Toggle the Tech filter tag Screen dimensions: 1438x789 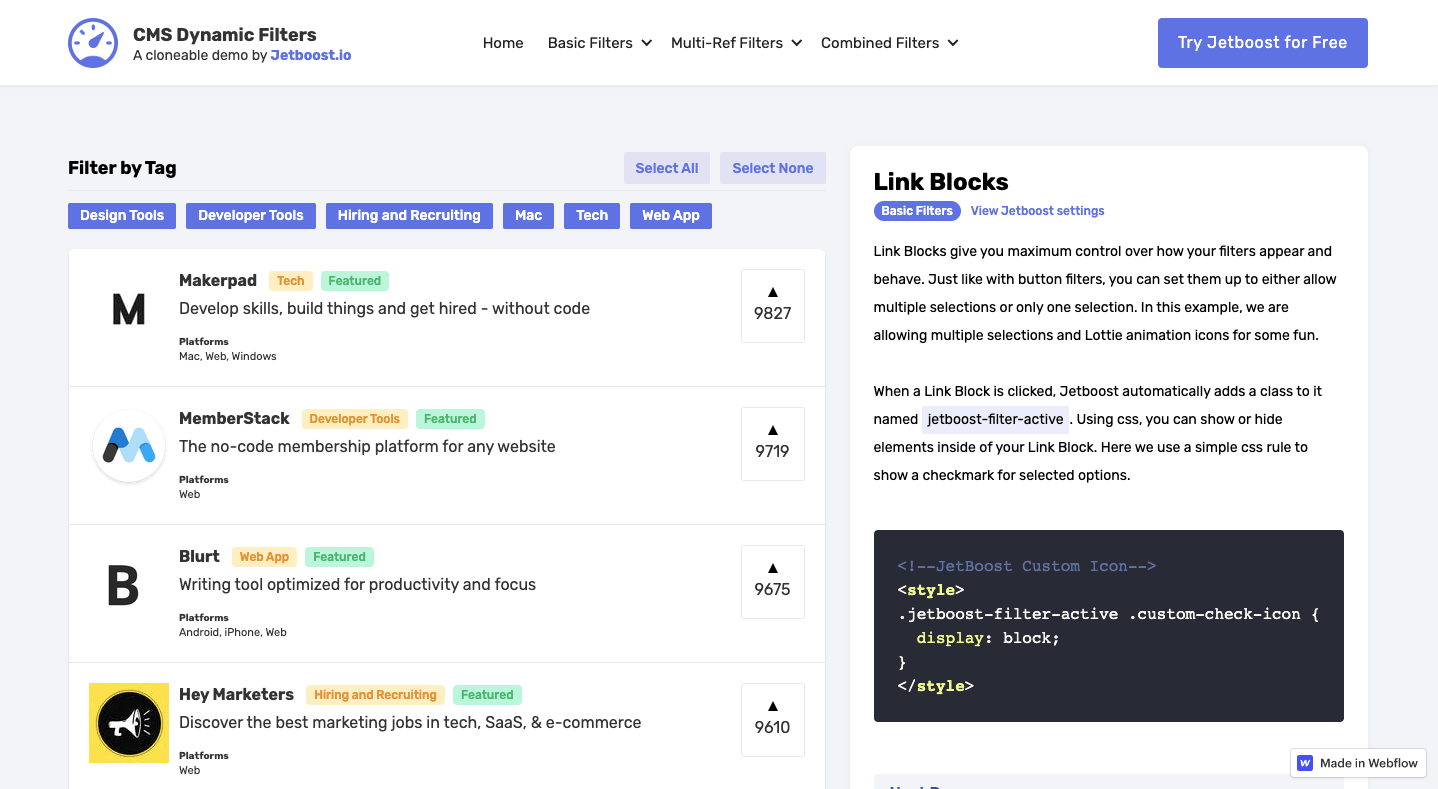(x=591, y=215)
